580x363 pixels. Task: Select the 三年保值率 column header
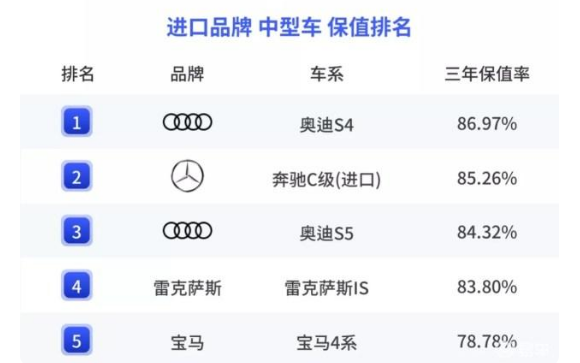click(487, 74)
